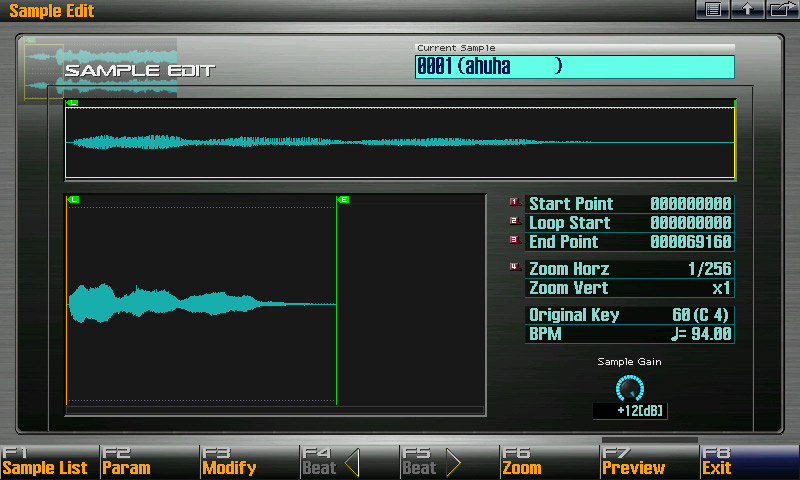Click the zoomed waveform between the markers

tap(202, 304)
